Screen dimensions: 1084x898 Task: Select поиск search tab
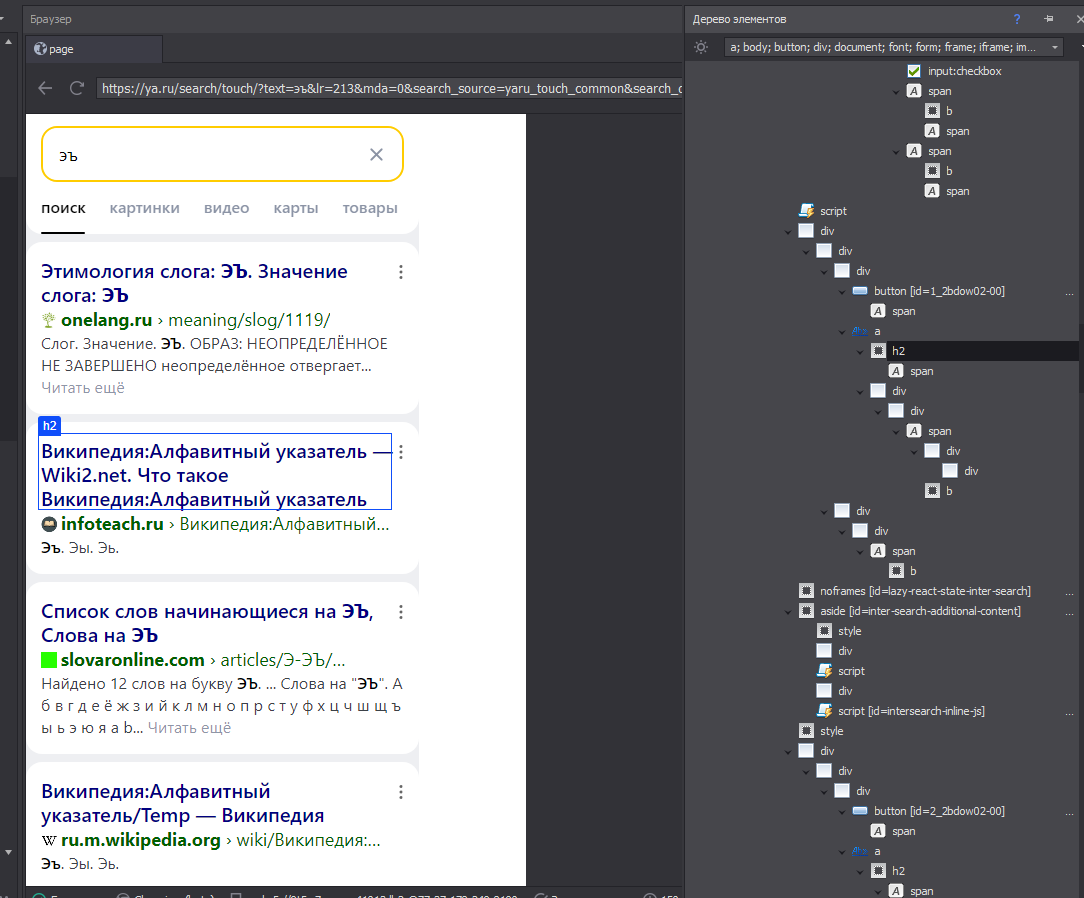(x=64, y=208)
